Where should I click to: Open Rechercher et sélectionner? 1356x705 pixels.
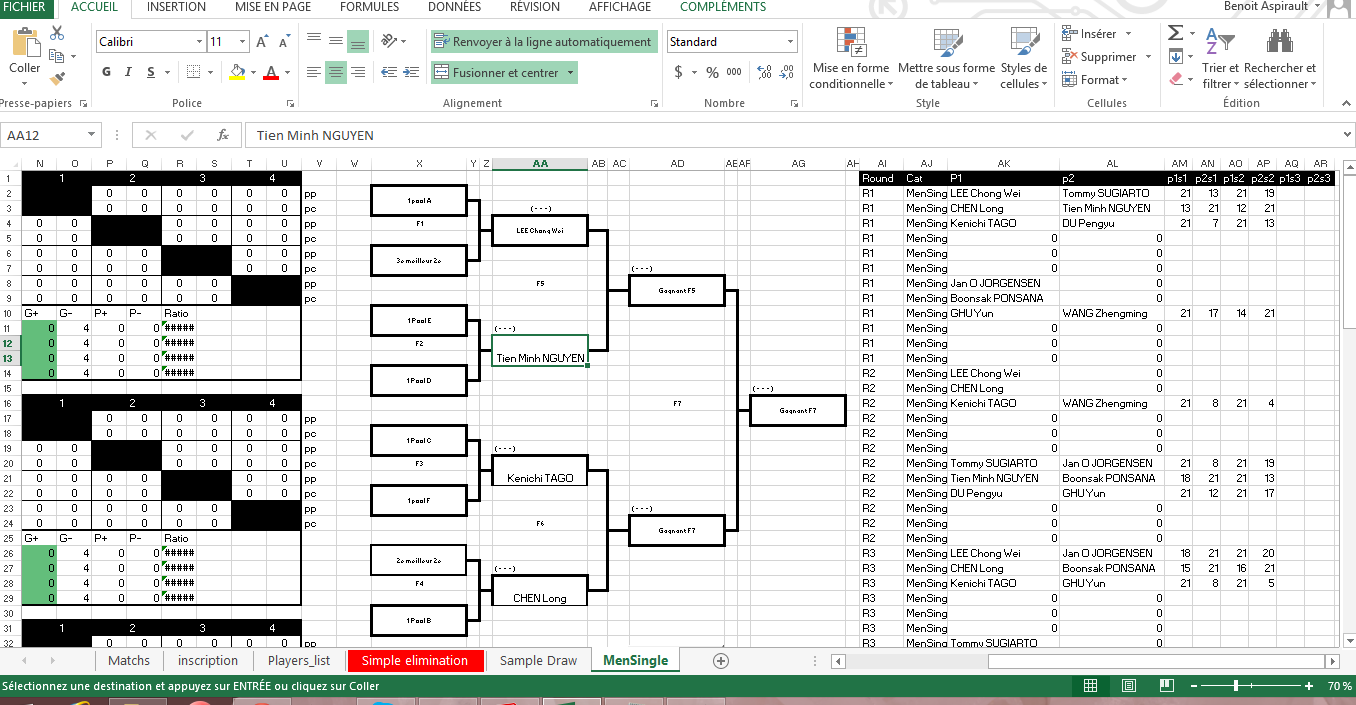pyautogui.click(x=1278, y=57)
